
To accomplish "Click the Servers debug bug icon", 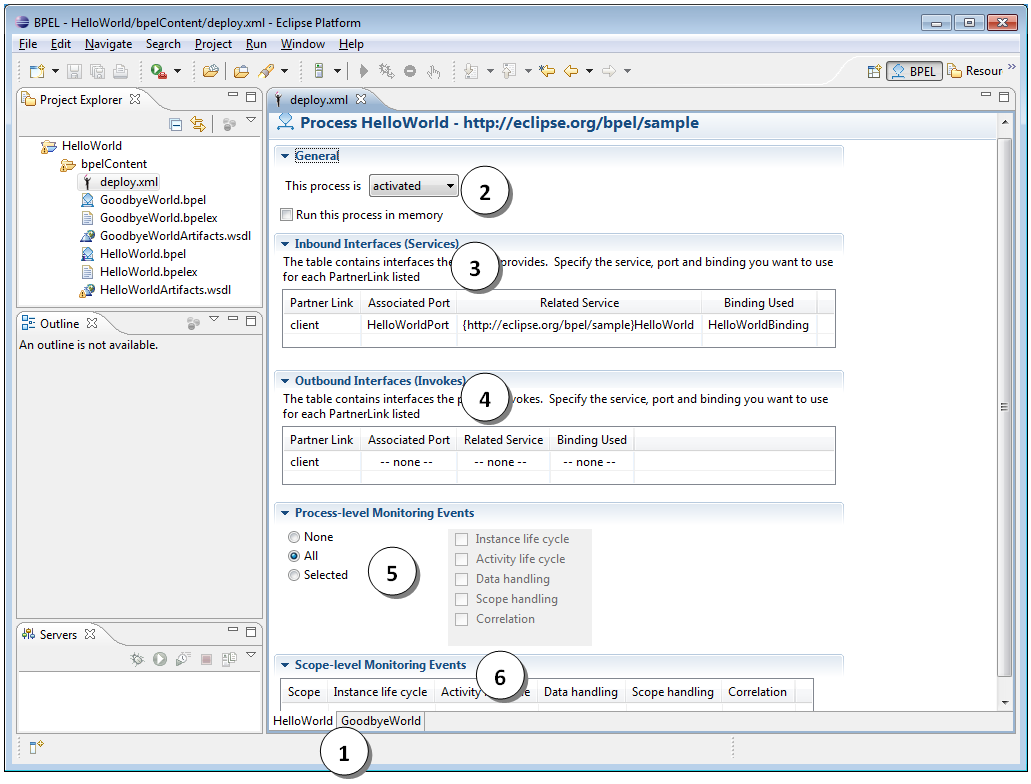I will click(x=137, y=659).
